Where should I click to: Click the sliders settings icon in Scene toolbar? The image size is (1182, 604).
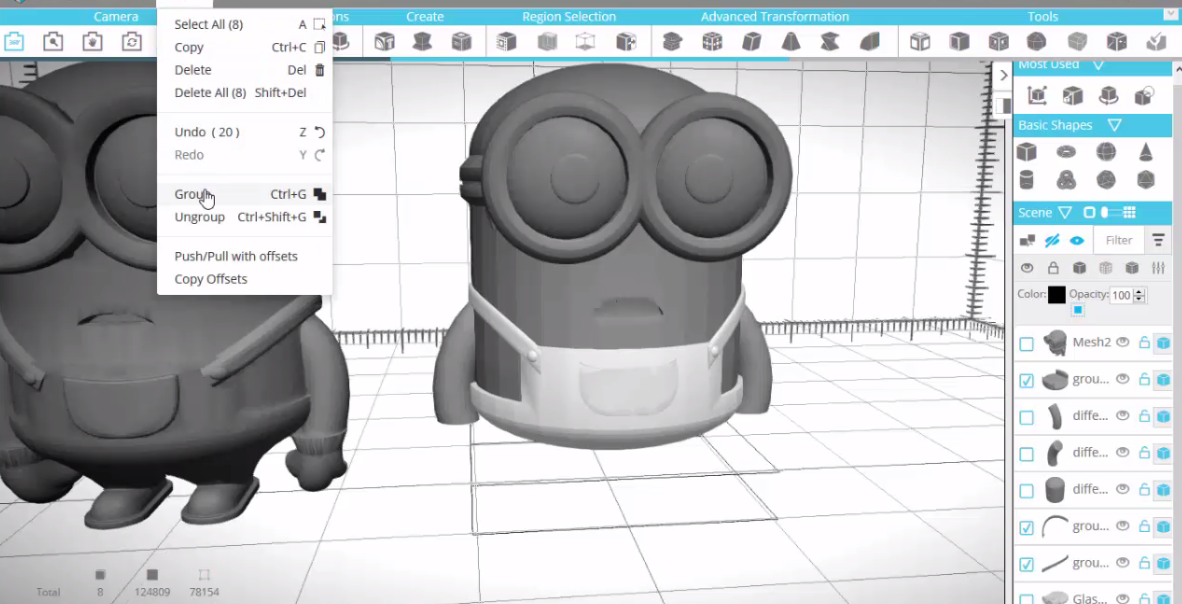[1159, 268]
